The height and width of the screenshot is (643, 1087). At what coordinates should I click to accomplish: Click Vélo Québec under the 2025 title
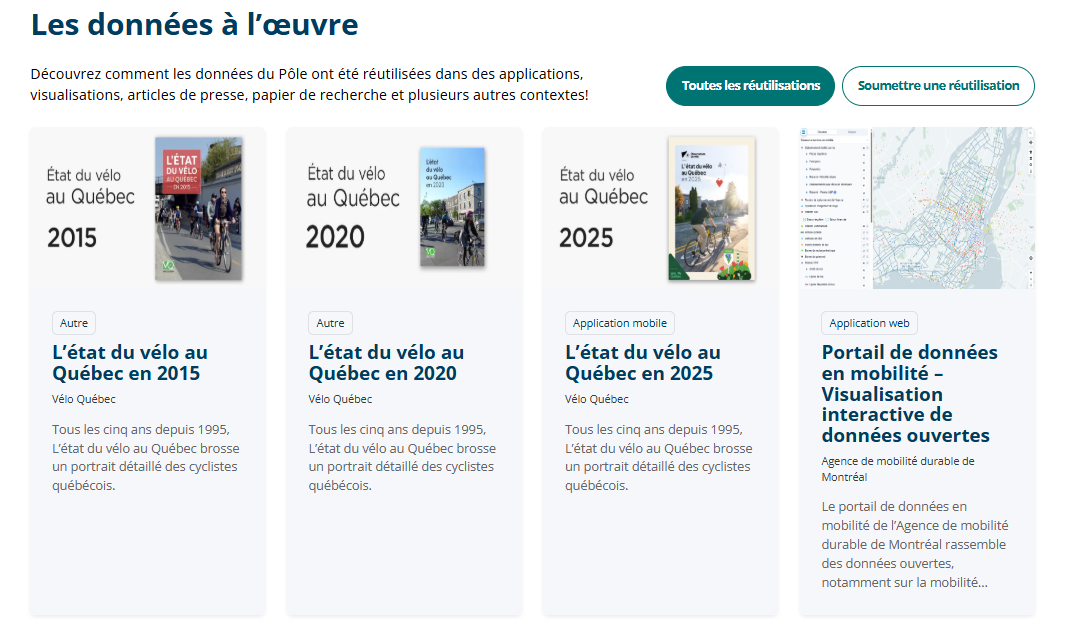click(x=597, y=399)
